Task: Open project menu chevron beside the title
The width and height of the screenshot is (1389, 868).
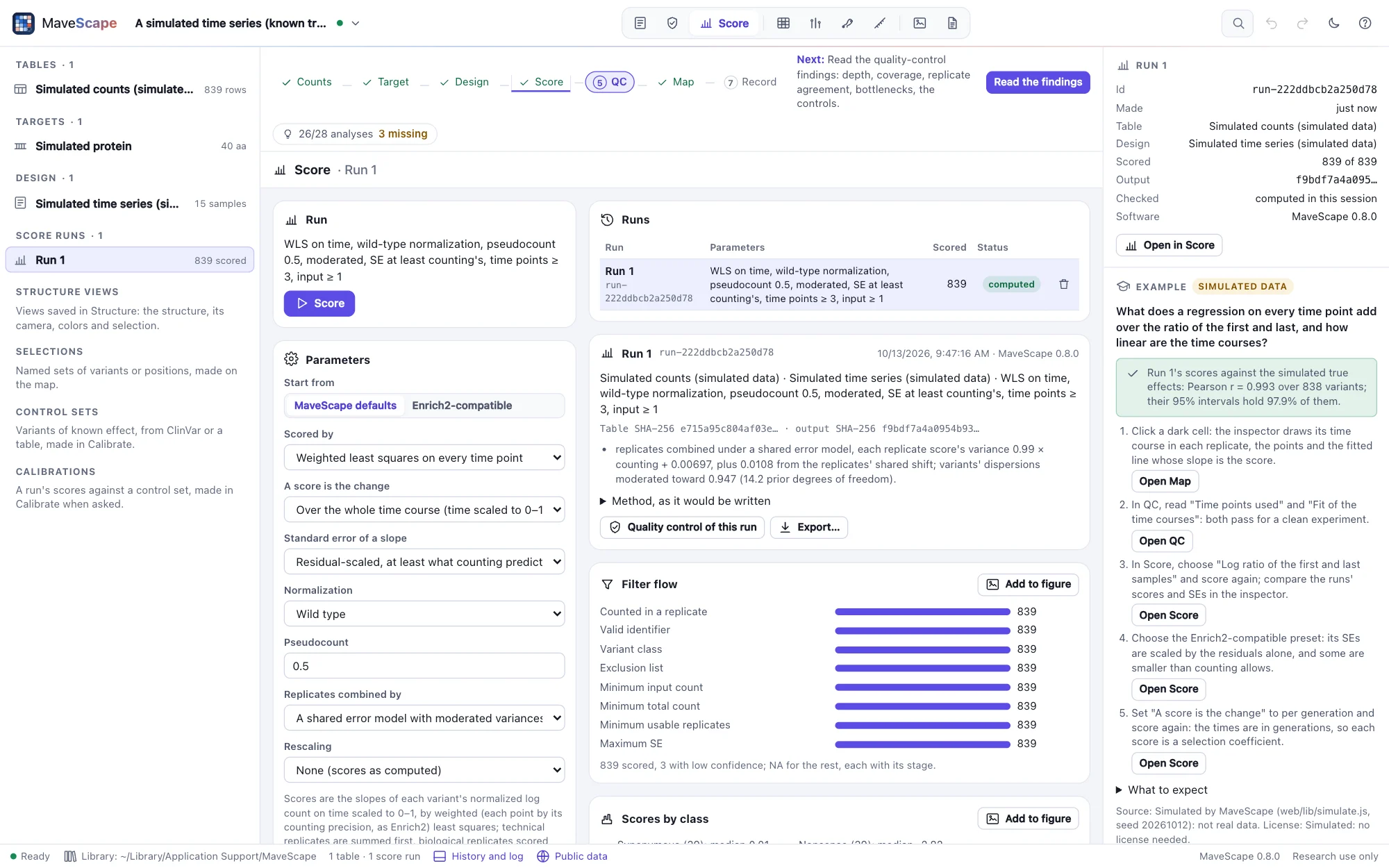Action: (356, 23)
